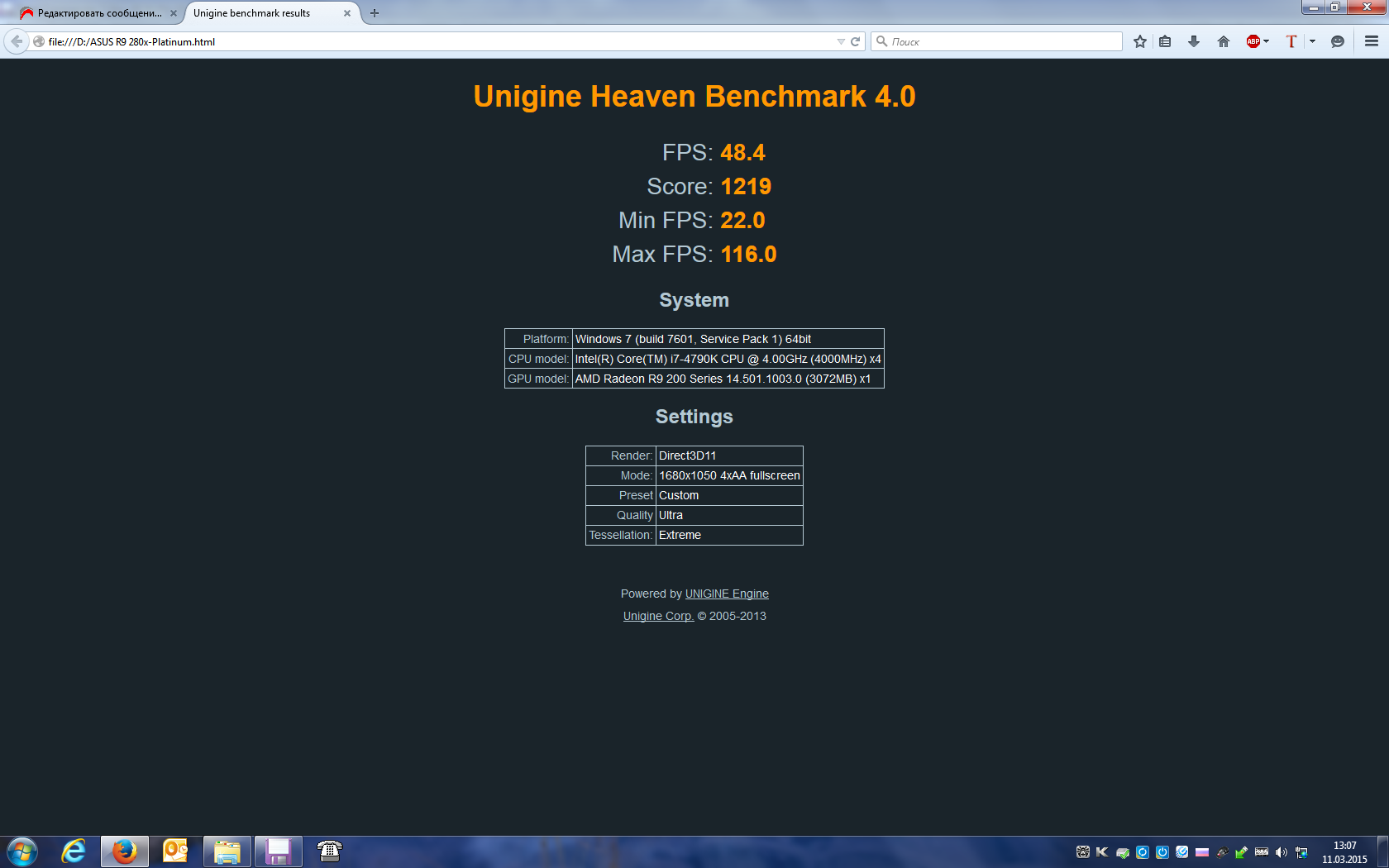Open the downloads arrow icon
Viewport: 1389px width, 868px height.
click(1194, 41)
